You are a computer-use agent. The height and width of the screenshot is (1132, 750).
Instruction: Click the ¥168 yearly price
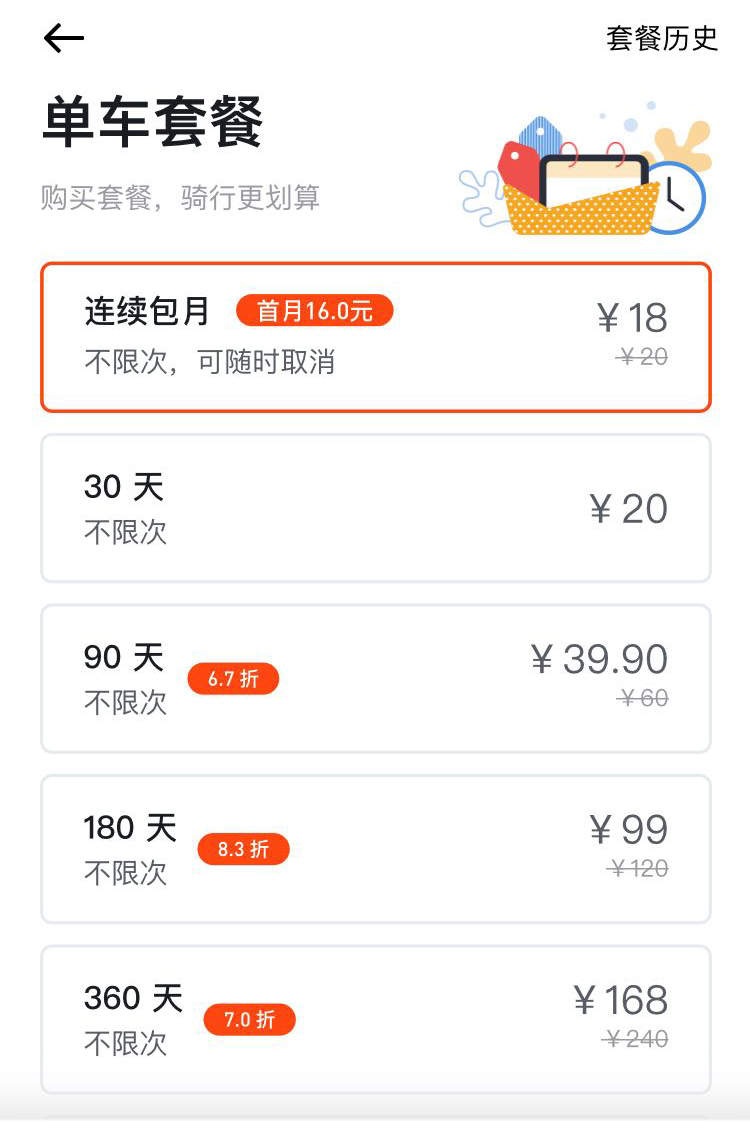pyautogui.click(x=621, y=1000)
